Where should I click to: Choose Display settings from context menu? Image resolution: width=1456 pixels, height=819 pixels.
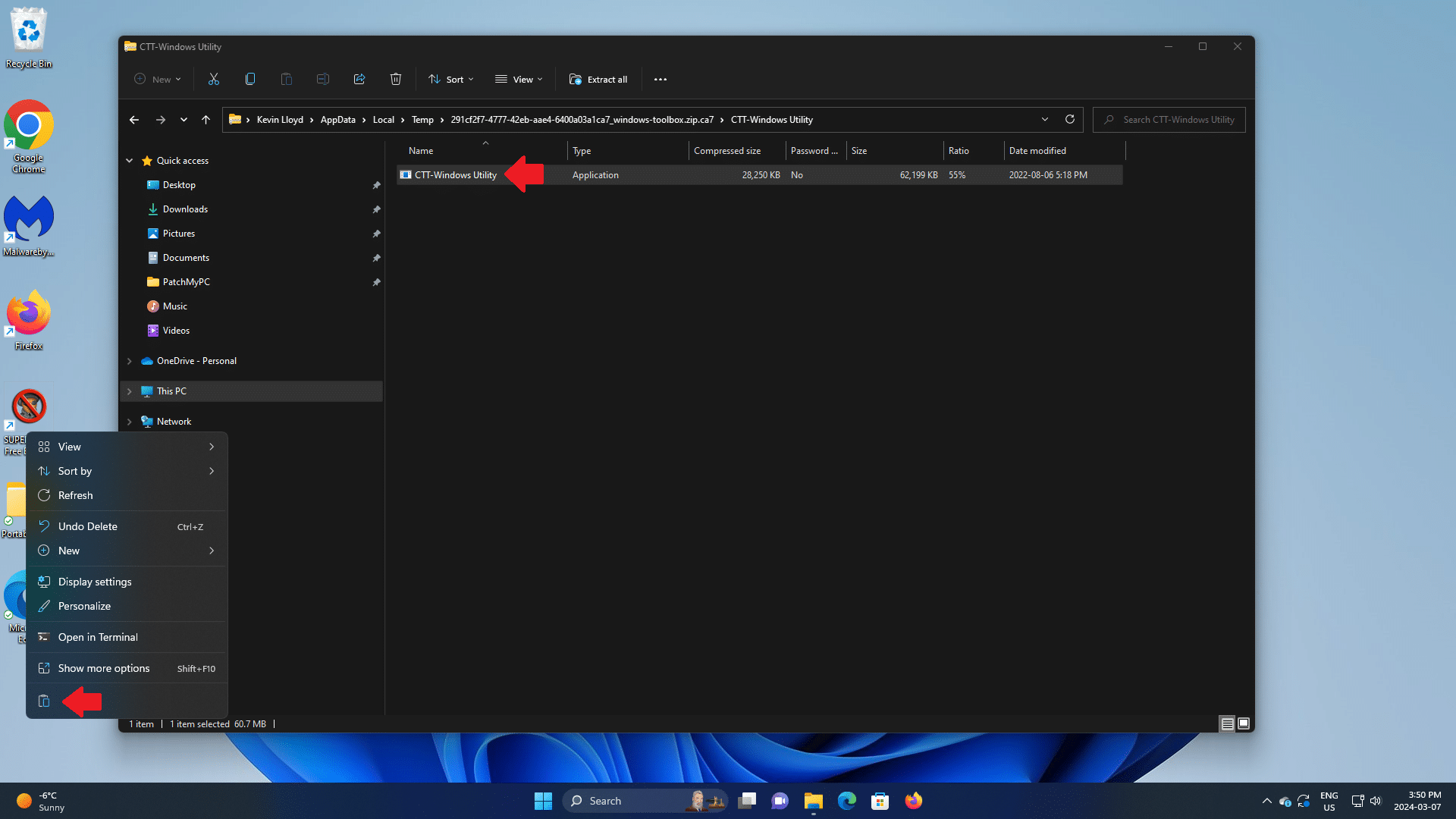click(95, 582)
